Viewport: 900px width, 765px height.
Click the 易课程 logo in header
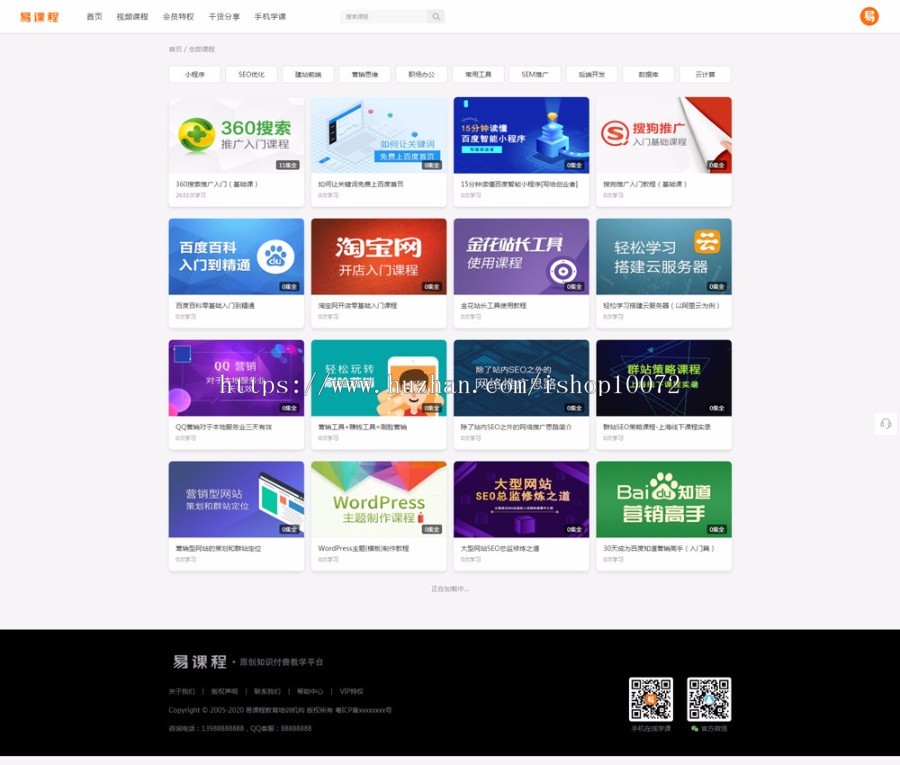tap(40, 17)
